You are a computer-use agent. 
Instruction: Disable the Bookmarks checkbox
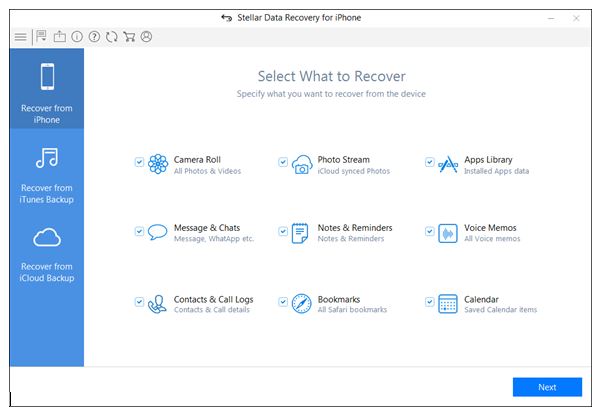283,302
